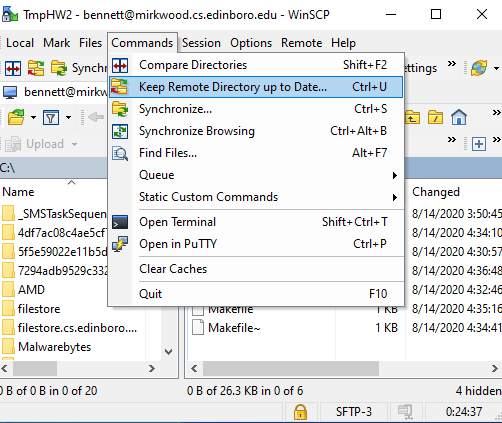Viewport: 502px width, 423px height.
Task: Select the filestore folder
Action: (31, 309)
